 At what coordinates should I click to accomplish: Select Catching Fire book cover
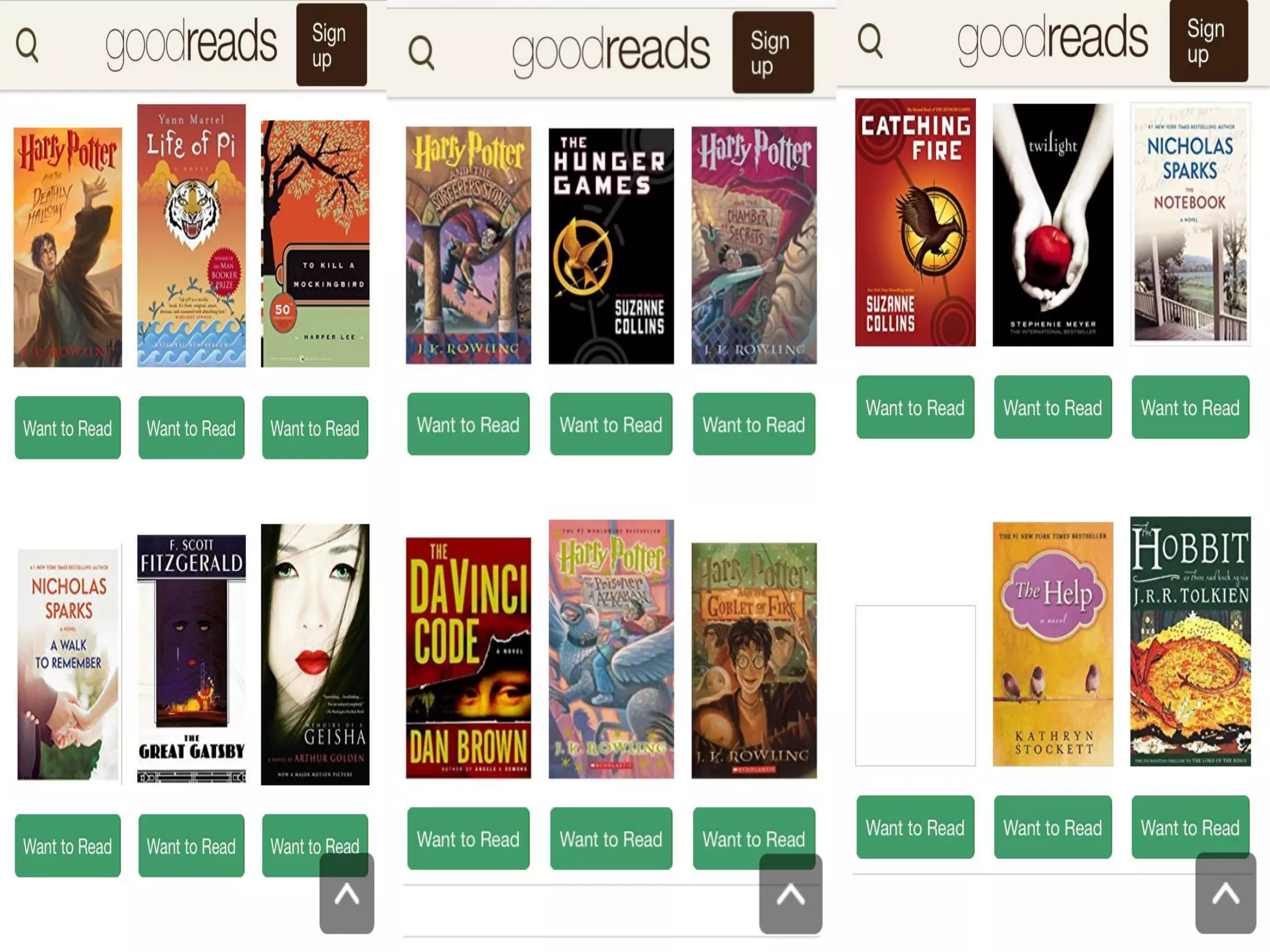(x=915, y=222)
